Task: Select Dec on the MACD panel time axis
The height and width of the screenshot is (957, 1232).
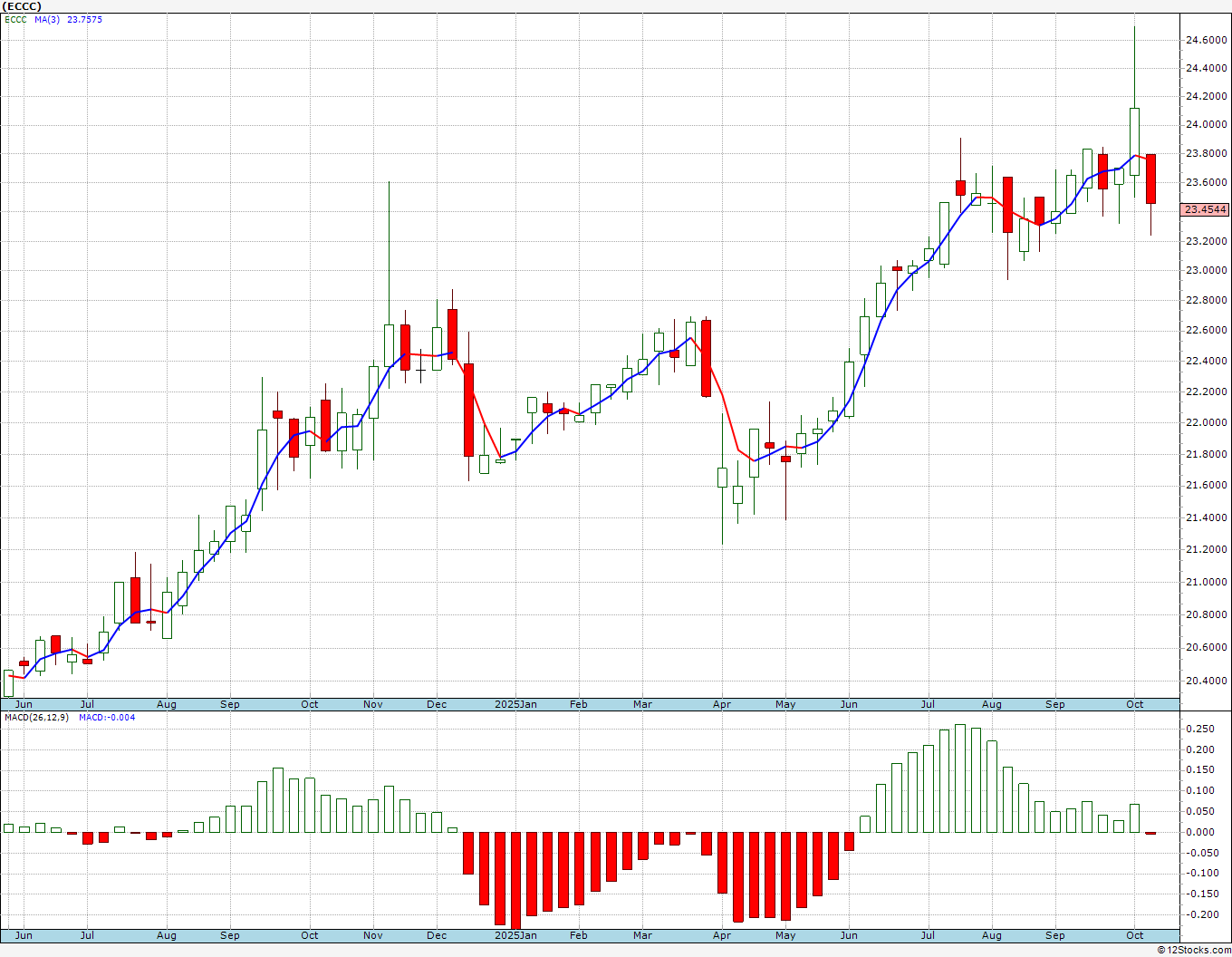Action: pos(437,935)
